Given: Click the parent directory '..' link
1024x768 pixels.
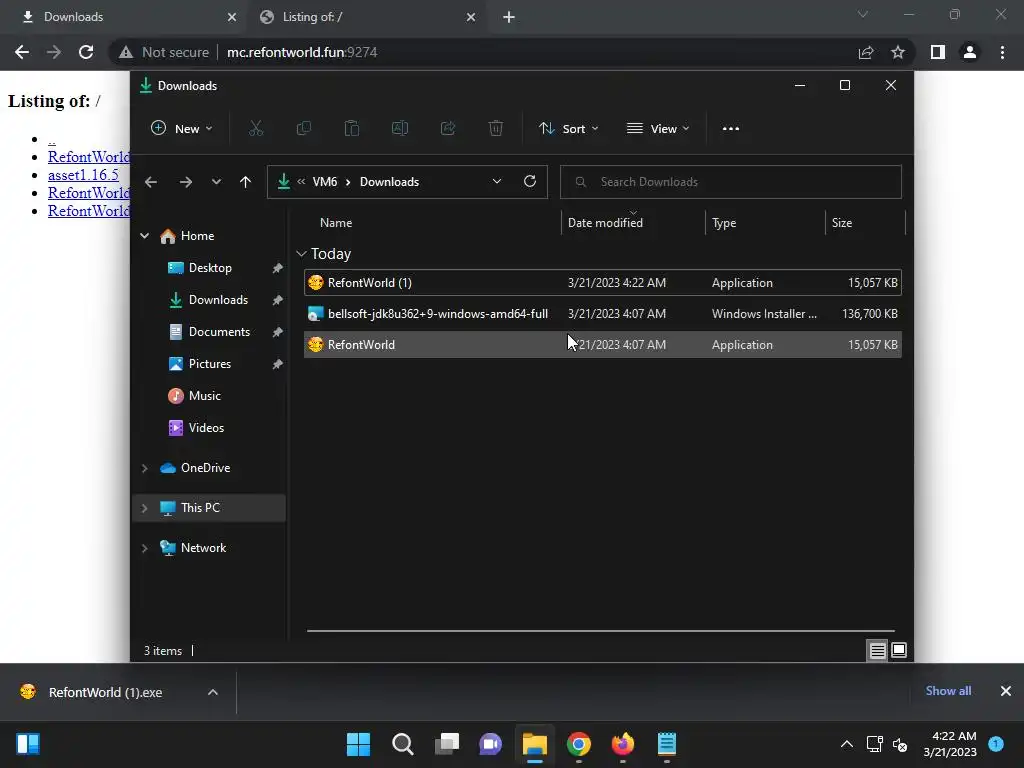Looking at the screenshot, I should pos(52,139).
